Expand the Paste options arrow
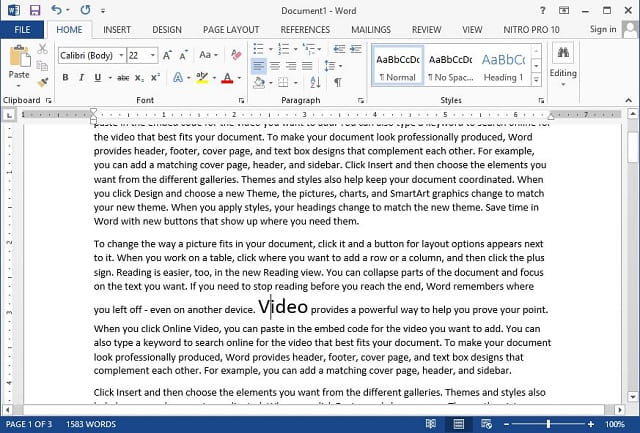Viewport: 640px width, 433px height. pos(19,86)
